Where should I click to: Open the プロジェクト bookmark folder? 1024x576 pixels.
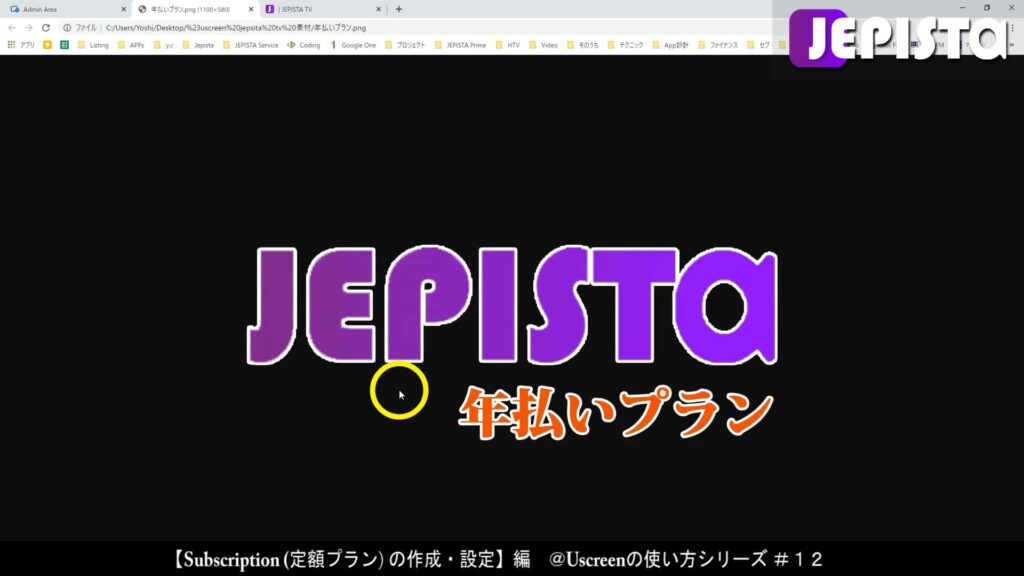coord(405,45)
